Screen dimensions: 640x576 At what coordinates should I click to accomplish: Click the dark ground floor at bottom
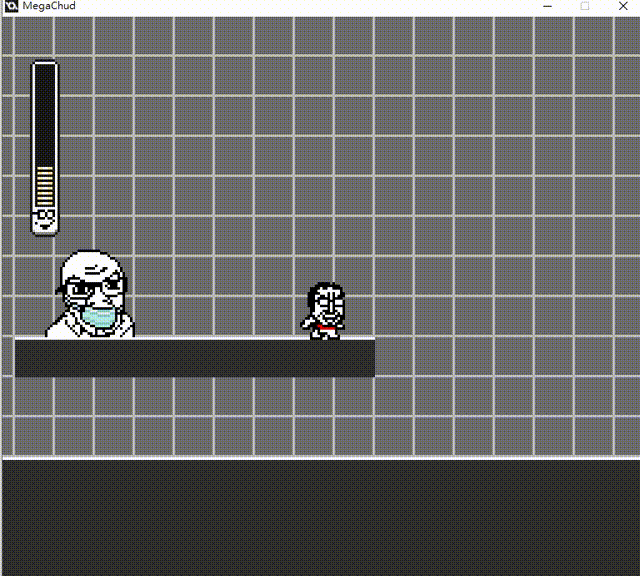point(320,518)
